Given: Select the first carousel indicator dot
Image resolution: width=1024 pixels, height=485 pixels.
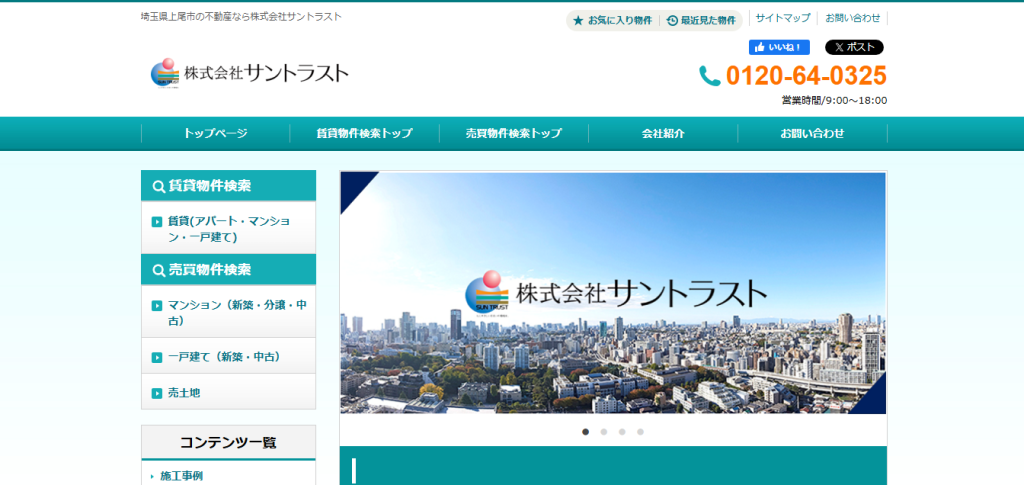Looking at the screenshot, I should 585,432.
